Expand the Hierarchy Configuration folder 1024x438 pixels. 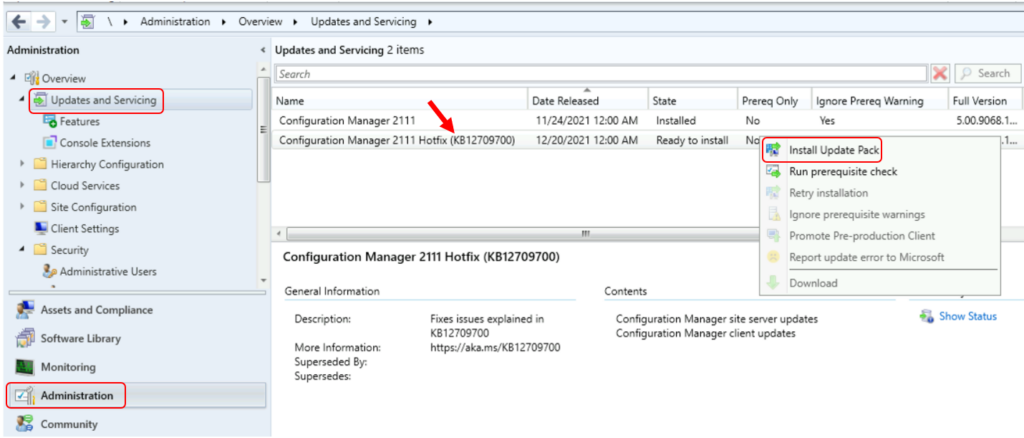[x=22, y=164]
